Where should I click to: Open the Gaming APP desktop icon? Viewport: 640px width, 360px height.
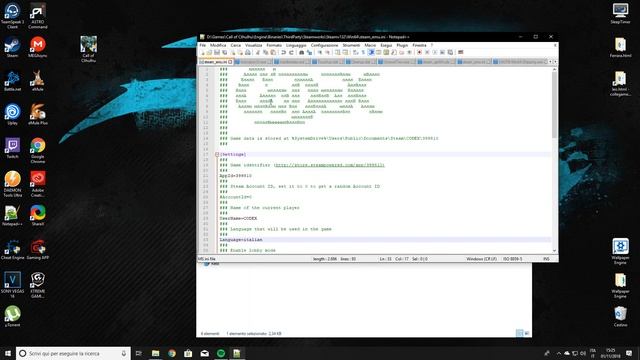38,249
